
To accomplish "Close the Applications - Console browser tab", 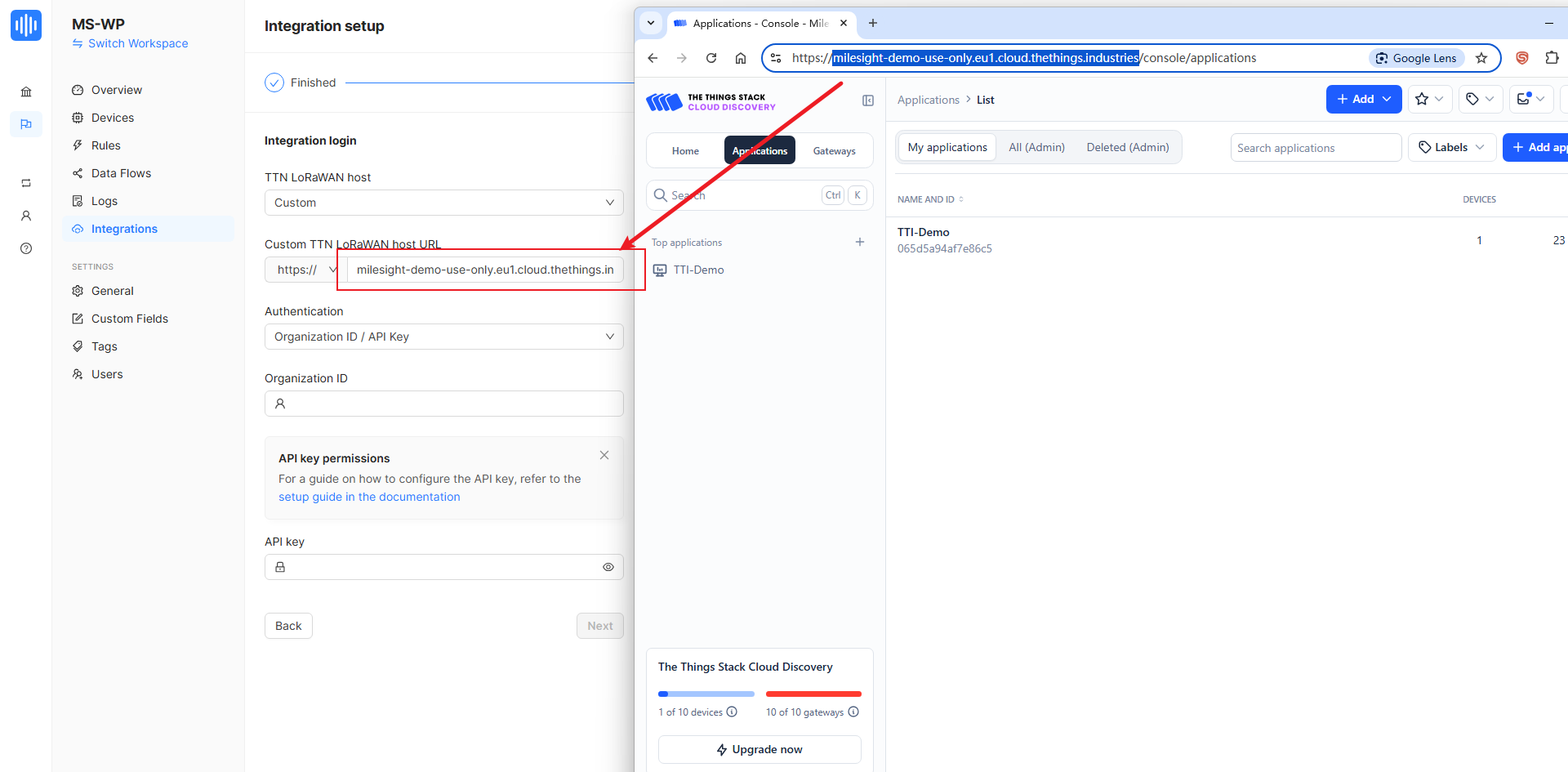I will point(844,23).
